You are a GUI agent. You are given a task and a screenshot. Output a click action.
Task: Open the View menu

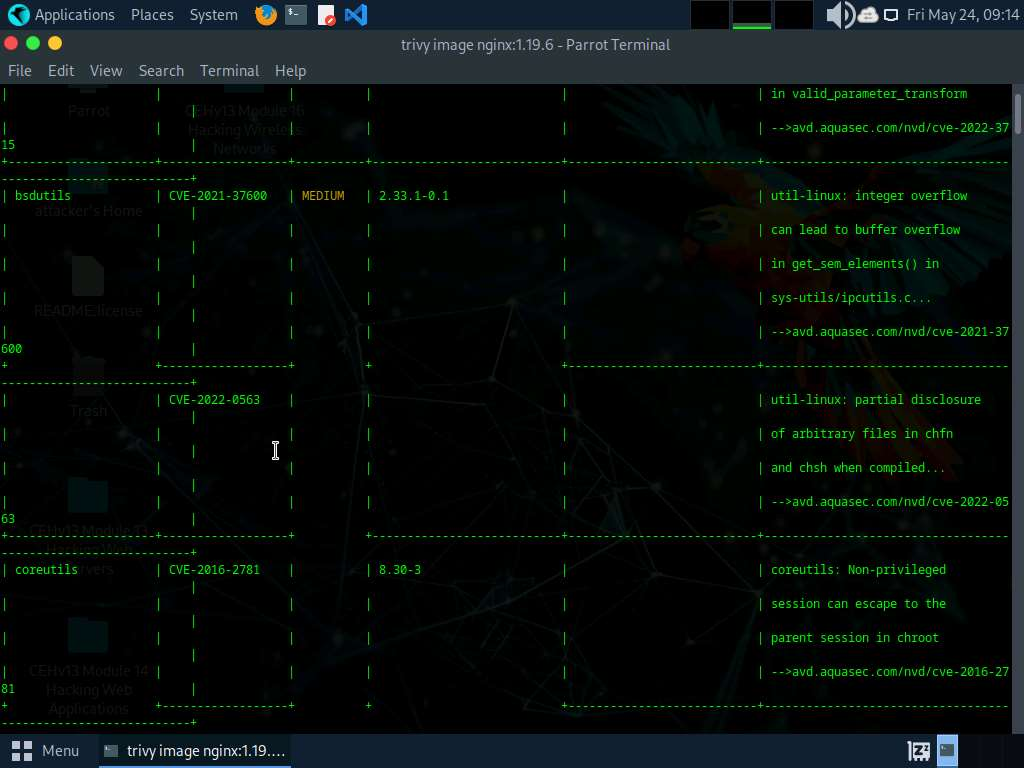(106, 71)
